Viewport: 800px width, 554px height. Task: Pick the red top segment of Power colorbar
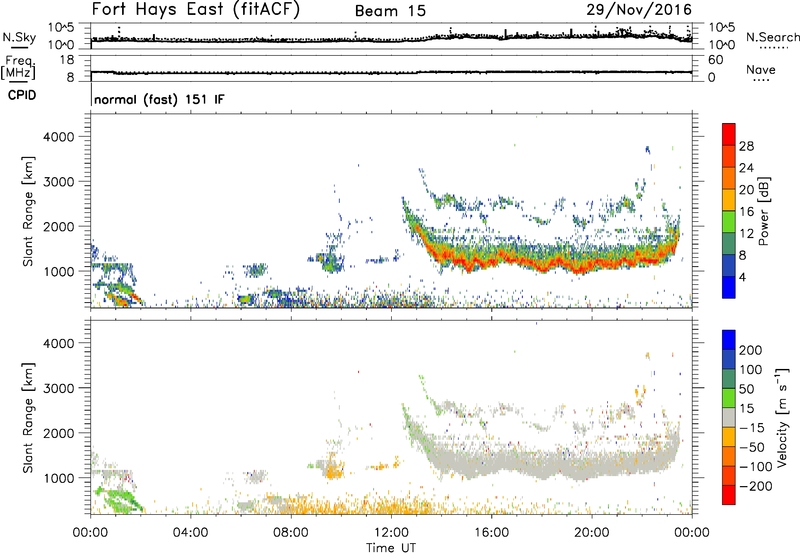click(x=729, y=135)
